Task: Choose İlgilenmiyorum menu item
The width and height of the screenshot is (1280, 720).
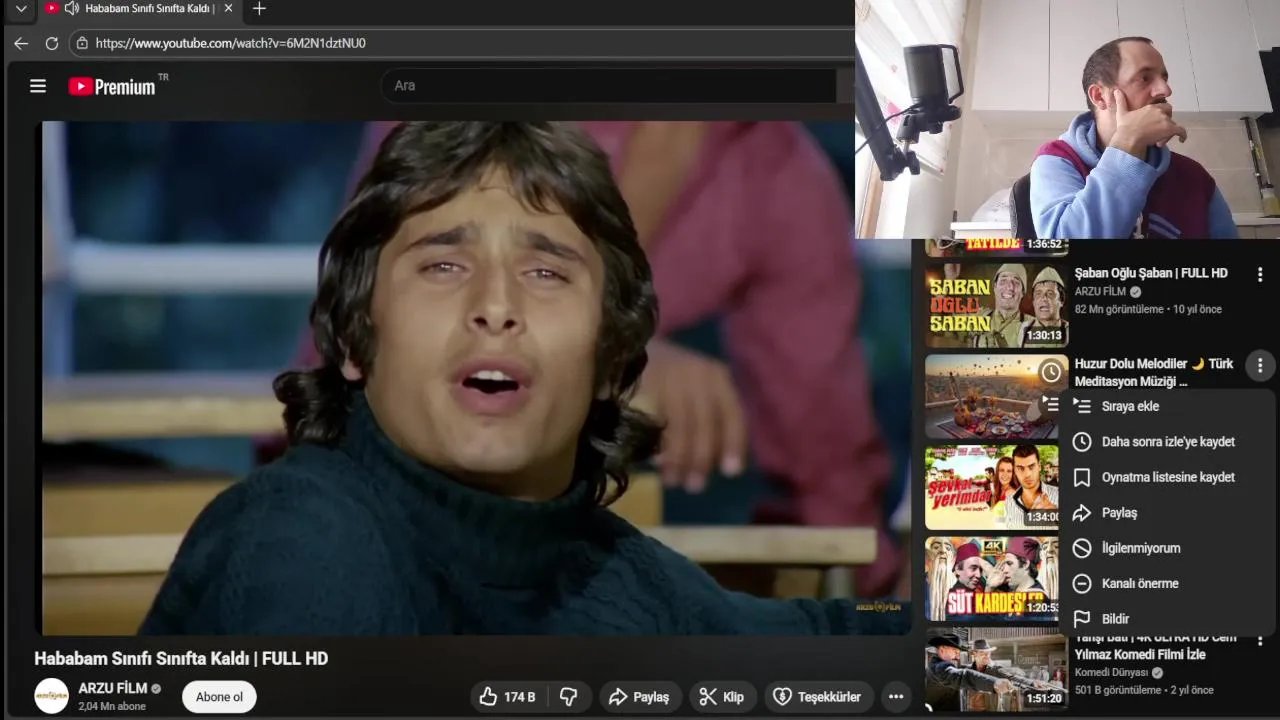Action: coord(1166,548)
